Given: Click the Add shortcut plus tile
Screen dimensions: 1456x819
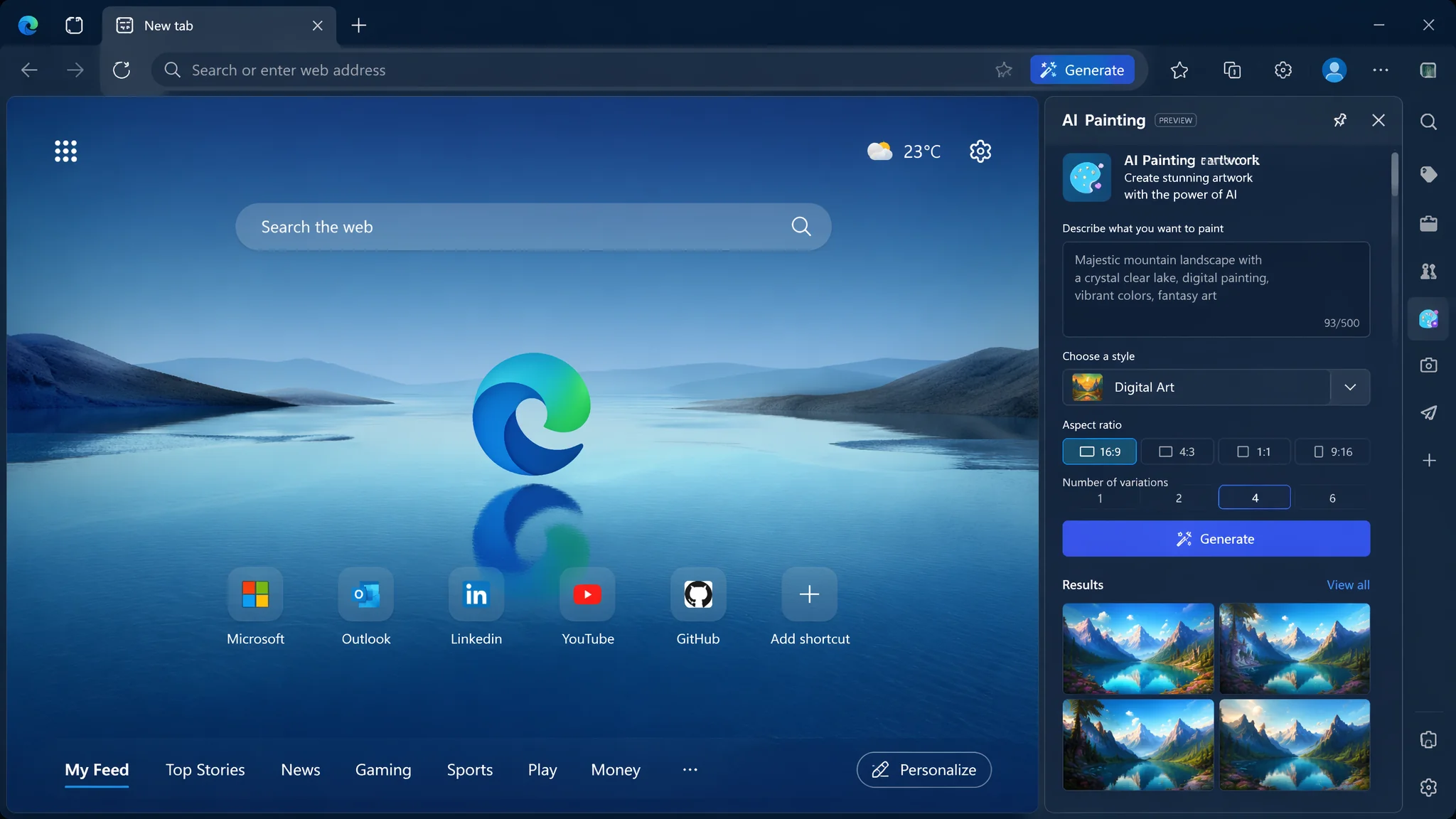Looking at the screenshot, I should 809,594.
